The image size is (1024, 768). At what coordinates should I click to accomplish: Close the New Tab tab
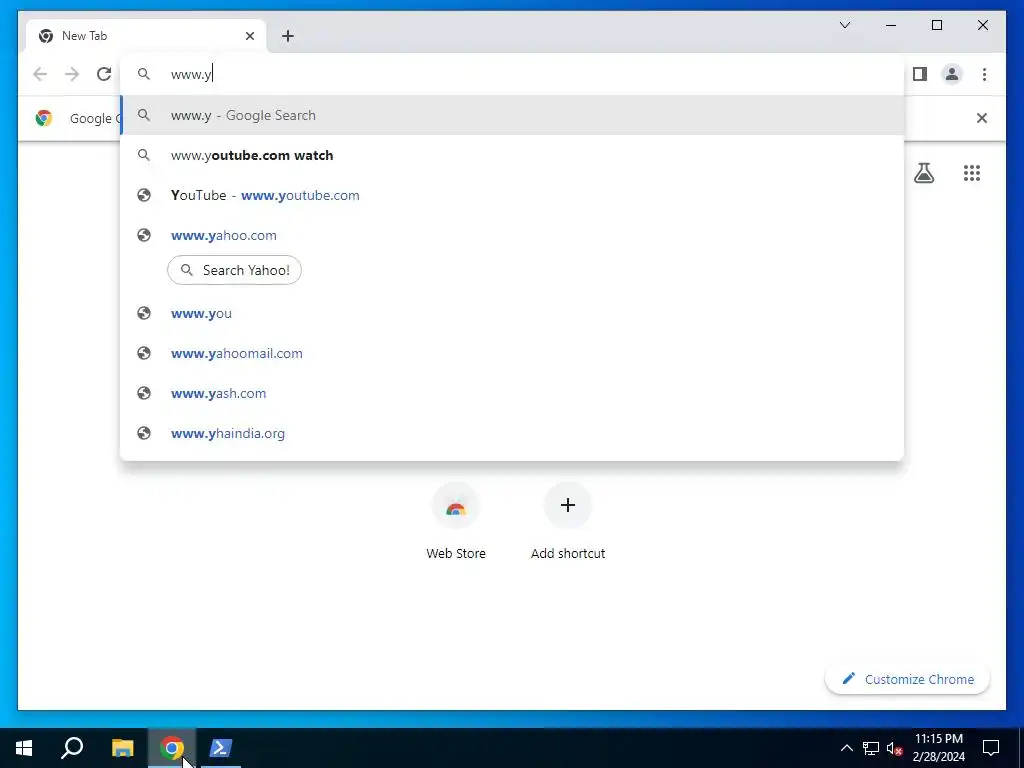point(249,36)
